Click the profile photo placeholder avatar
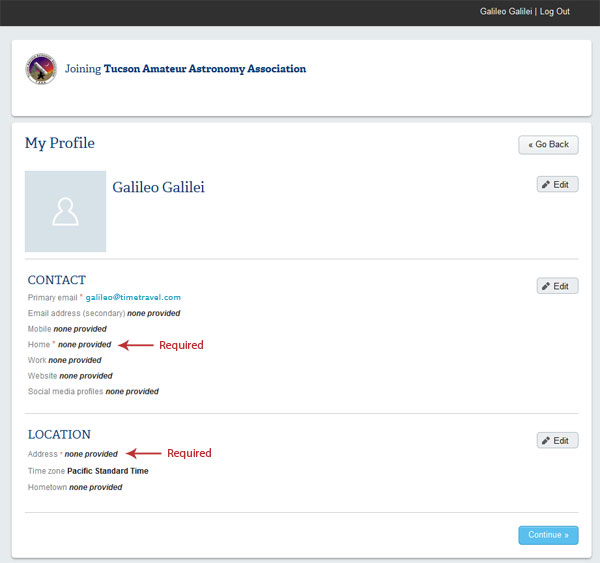 click(x=65, y=211)
